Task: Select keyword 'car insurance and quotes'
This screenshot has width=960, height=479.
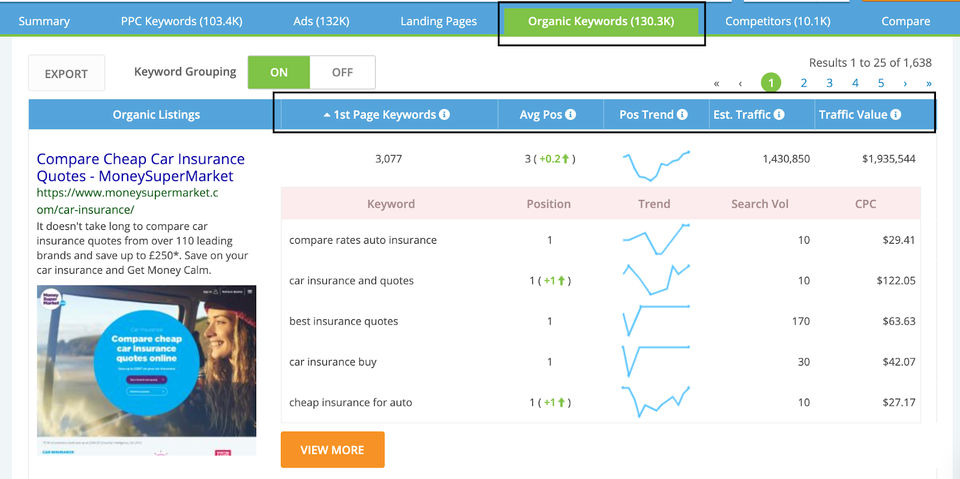Action: click(x=351, y=281)
